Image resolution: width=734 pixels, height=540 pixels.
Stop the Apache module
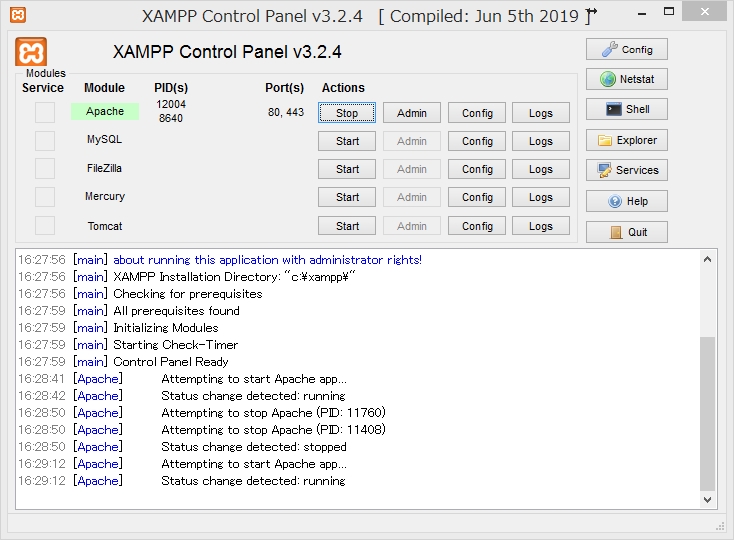[347, 113]
